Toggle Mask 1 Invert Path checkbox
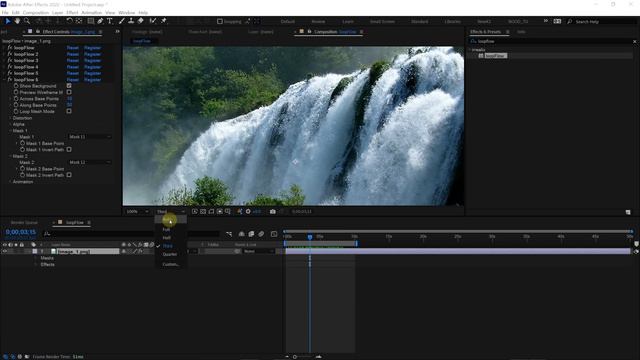The height and width of the screenshot is (360, 640). [x=69, y=149]
